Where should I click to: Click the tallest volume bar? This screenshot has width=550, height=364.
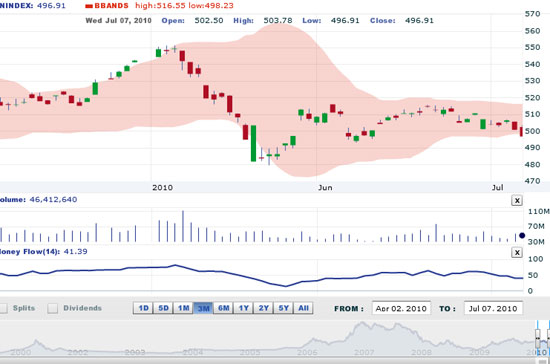point(183,226)
